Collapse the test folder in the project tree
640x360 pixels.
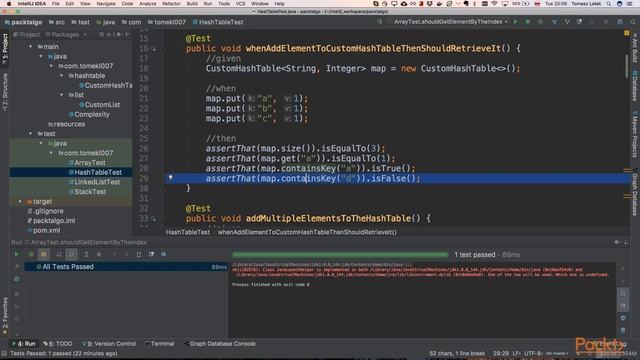(x=31, y=133)
